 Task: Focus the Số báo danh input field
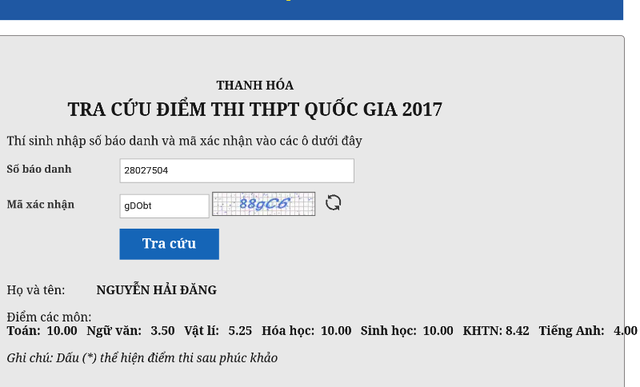coord(237,171)
